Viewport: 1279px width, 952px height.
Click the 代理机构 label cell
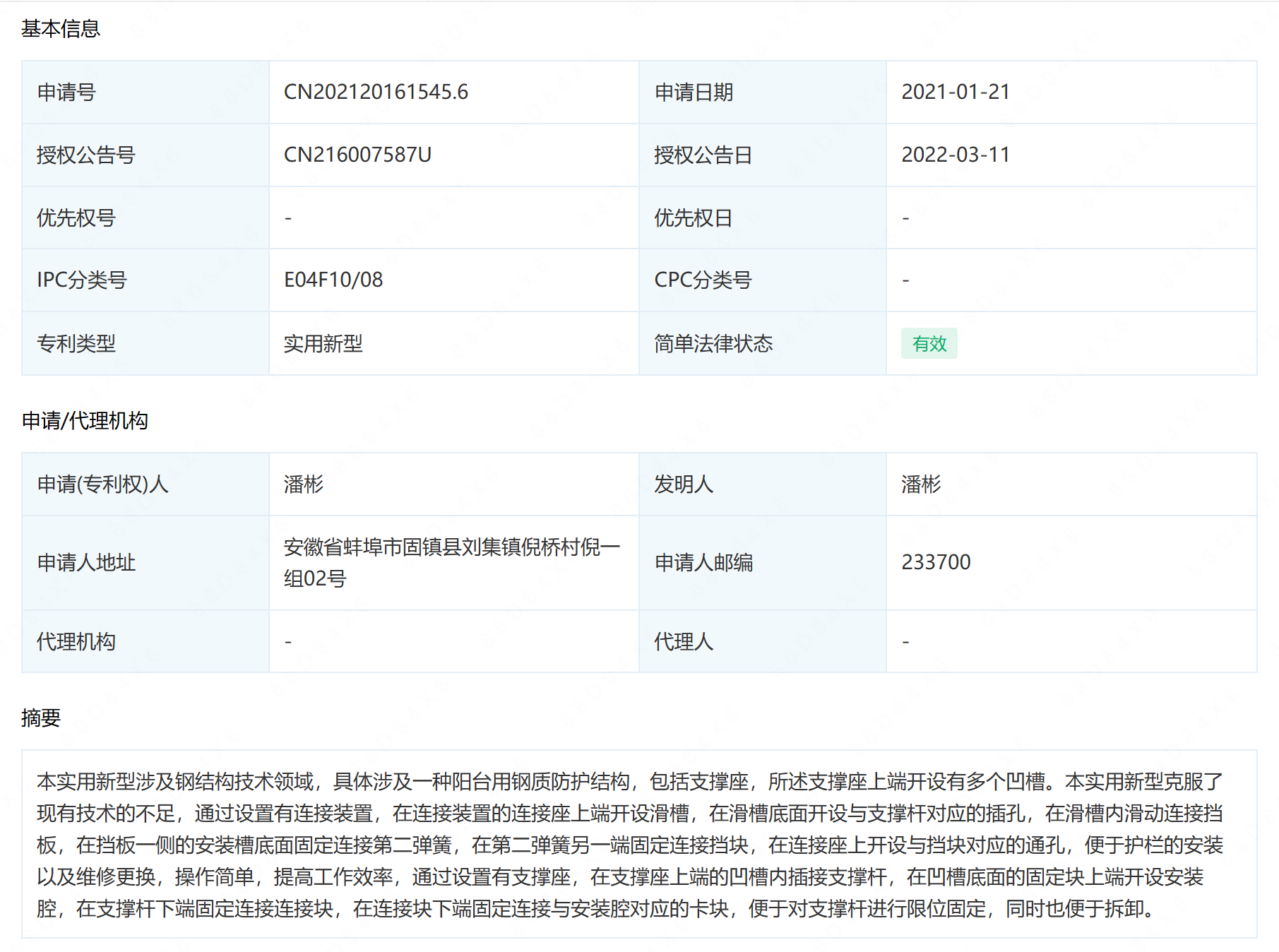pyautogui.click(x=145, y=641)
